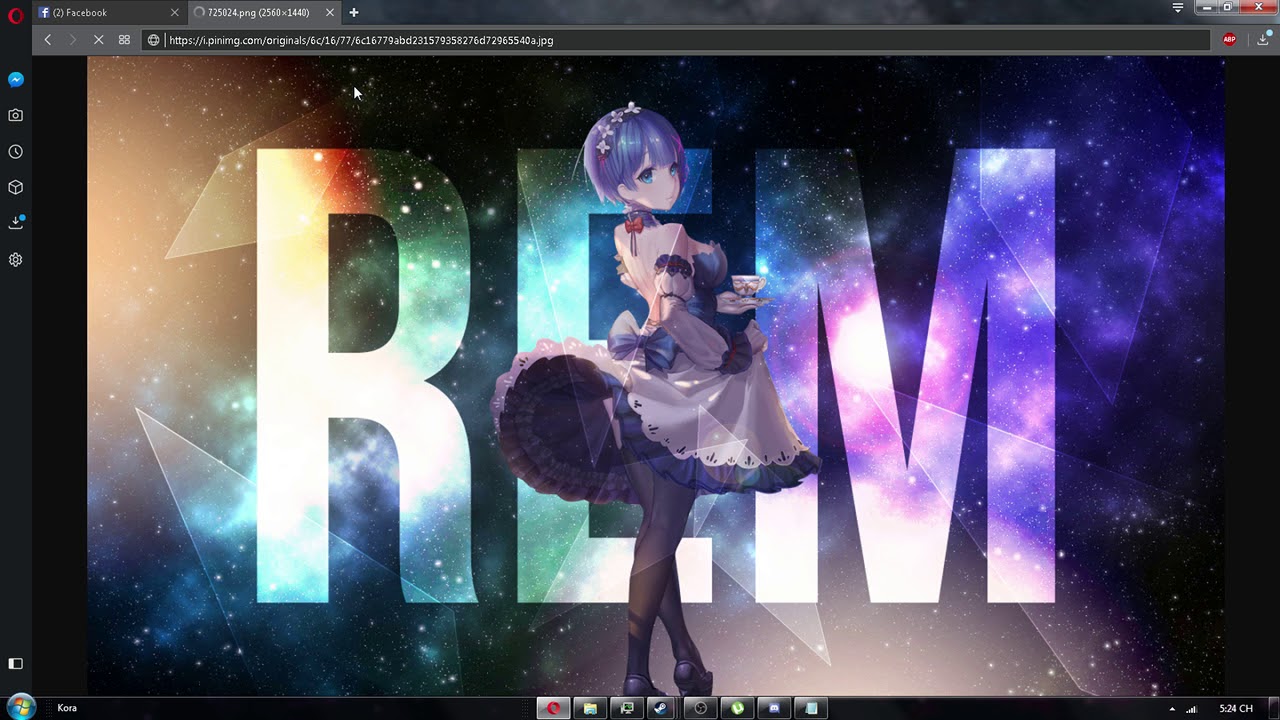Viewport: 1280px width, 720px height.
Task: Open the network signal tray icon
Action: 1191,709
